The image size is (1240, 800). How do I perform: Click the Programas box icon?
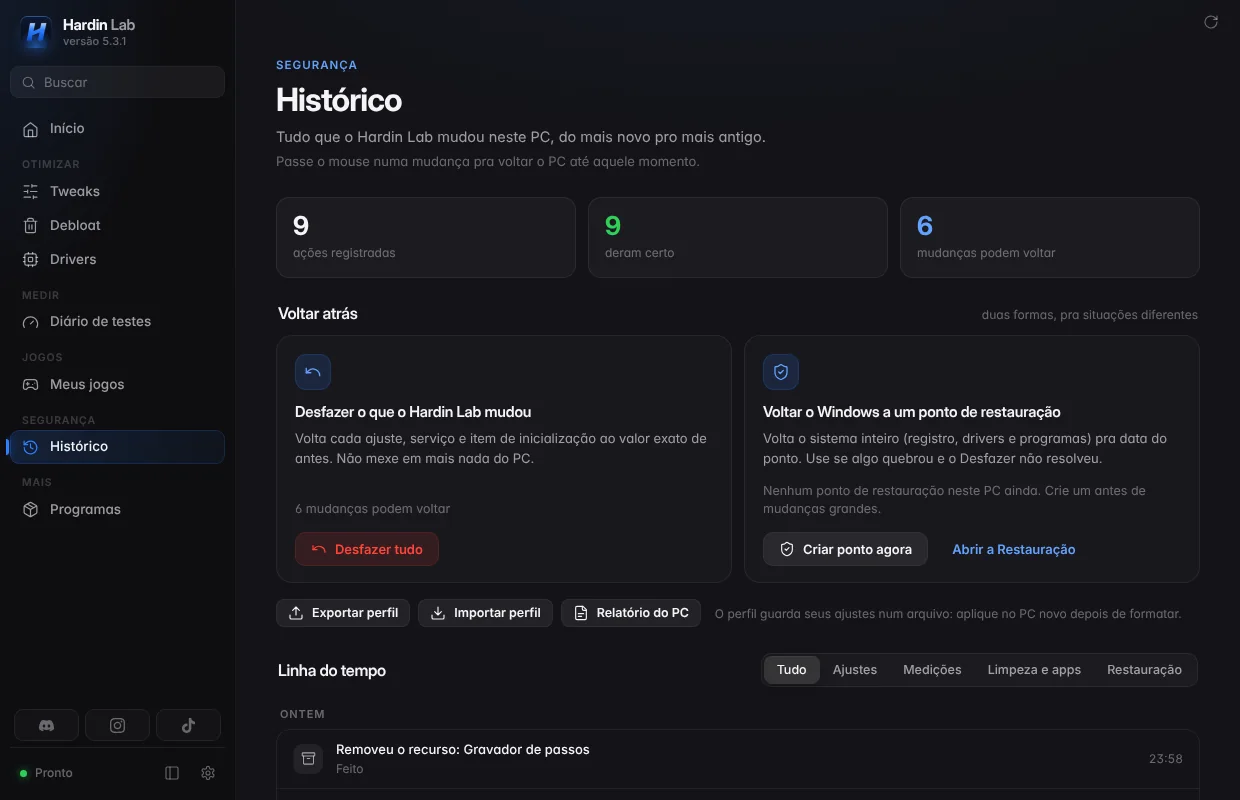click(x=30, y=509)
